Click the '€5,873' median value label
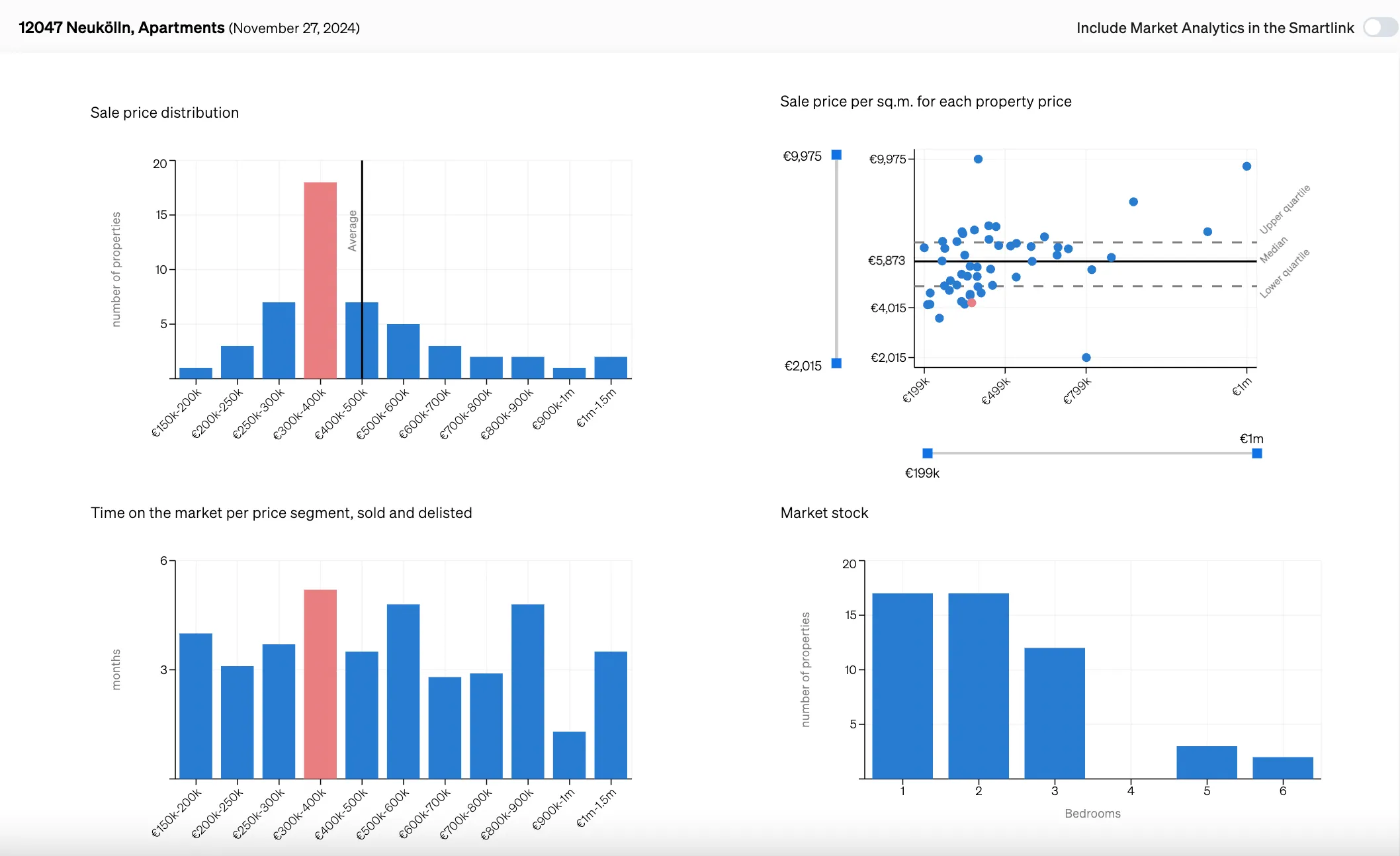1400x856 pixels. (x=886, y=260)
